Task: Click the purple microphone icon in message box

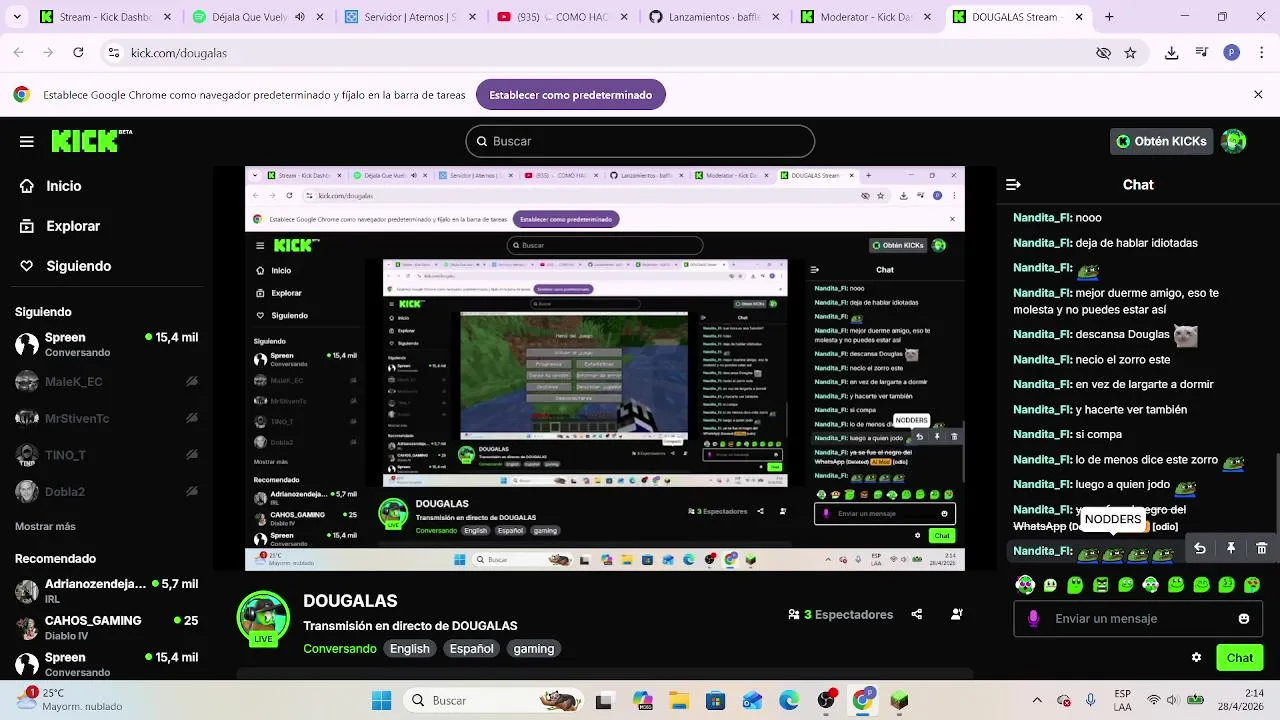Action: 1034,619
